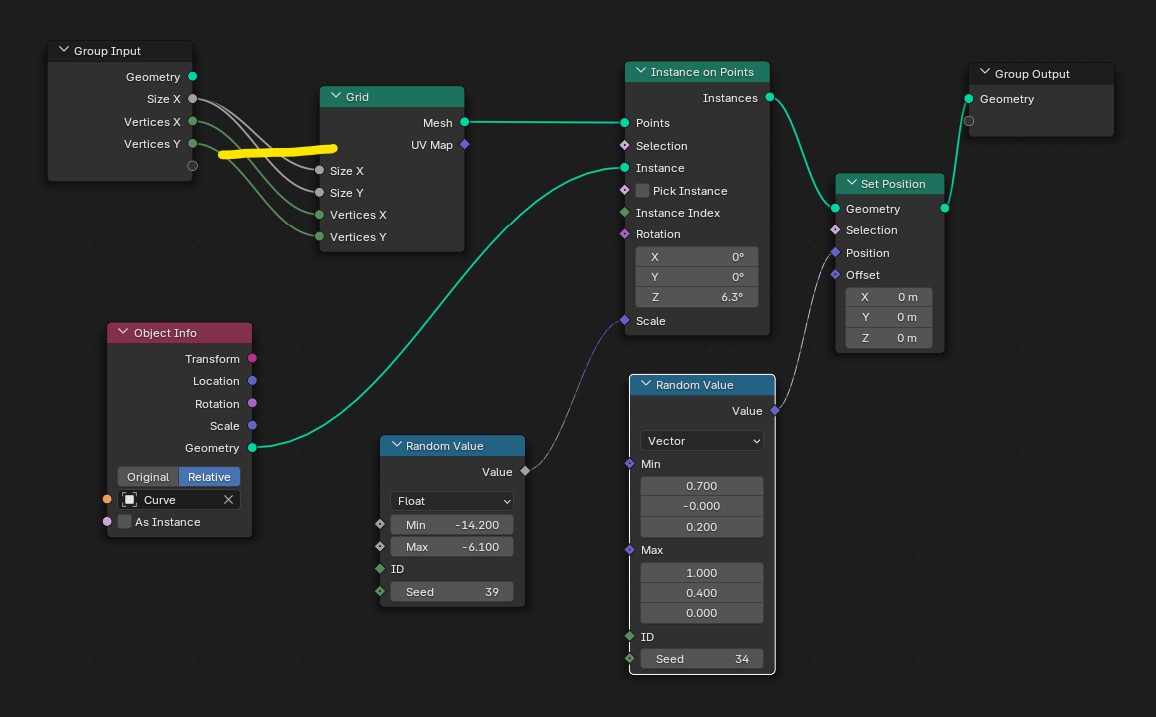Click the Seed 39 field

pyautogui.click(x=451, y=592)
